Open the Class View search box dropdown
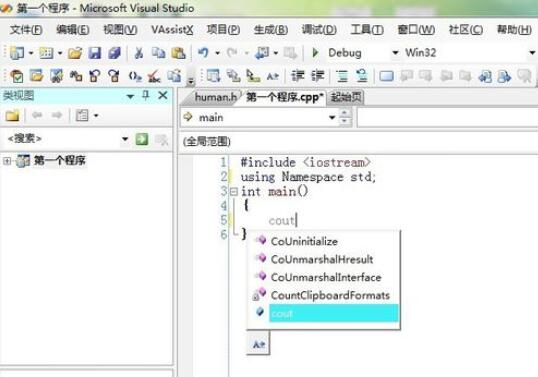The width and height of the screenshot is (538, 377). [x=125, y=139]
